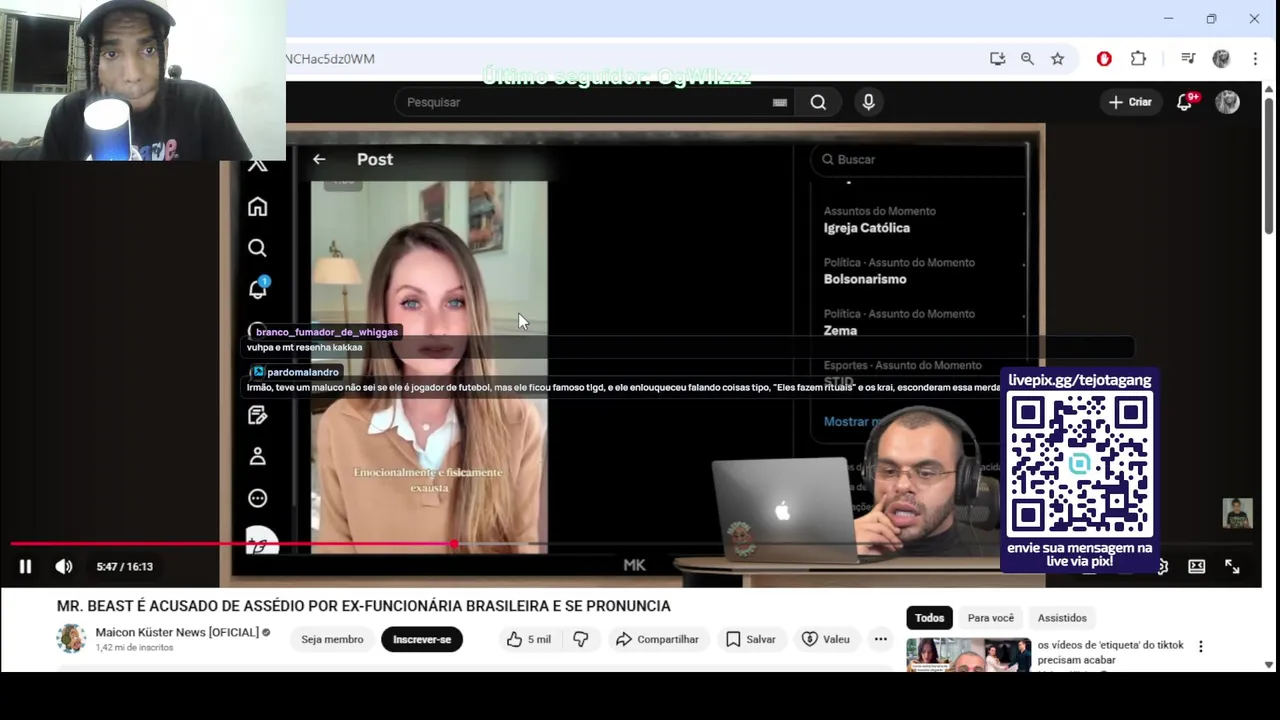Image resolution: width=1280 pixels, height=720 pixels.
Task: Open options menu for the 'etiqueta' video
Action: coord(1201,647)
